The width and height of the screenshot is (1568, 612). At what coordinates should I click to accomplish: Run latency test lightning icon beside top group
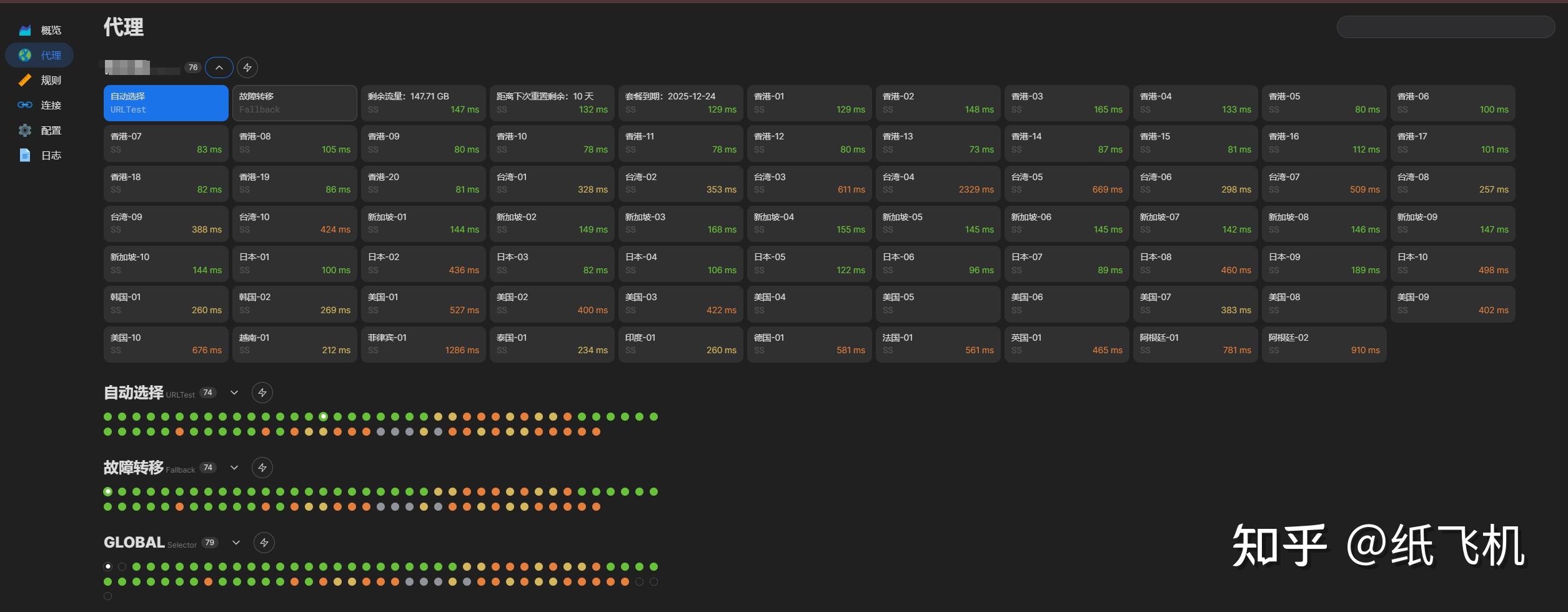coord(247,67)
